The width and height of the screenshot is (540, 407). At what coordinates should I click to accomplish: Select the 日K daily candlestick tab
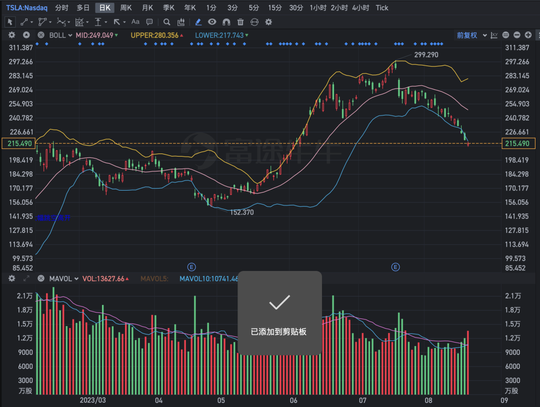pyautogui.click(x=105, y=8)
